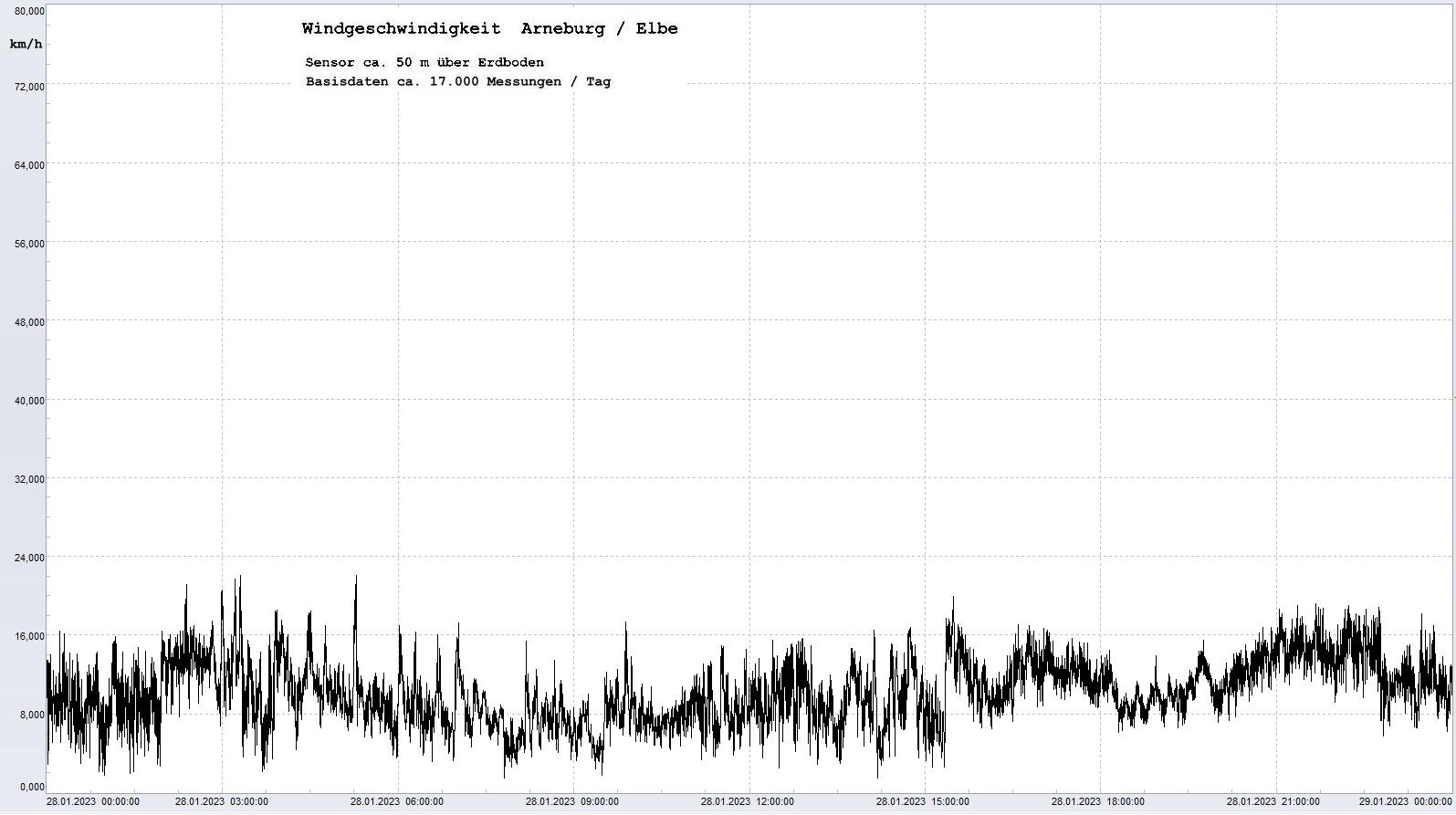
Task: Click the 29.01.2023 00:00:00 end timestamp
Action: pos(1405,802)
